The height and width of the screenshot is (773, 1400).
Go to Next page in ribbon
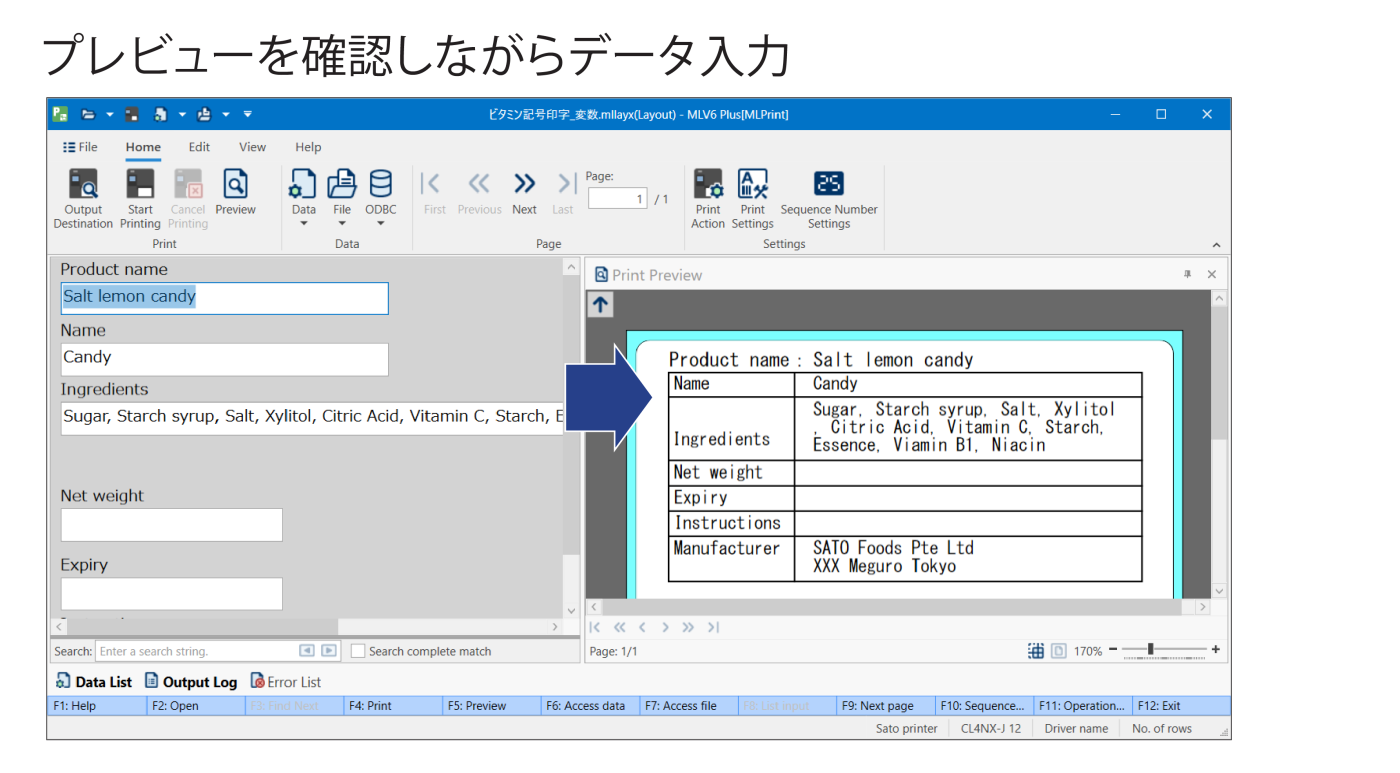click(x=524, y=192)
